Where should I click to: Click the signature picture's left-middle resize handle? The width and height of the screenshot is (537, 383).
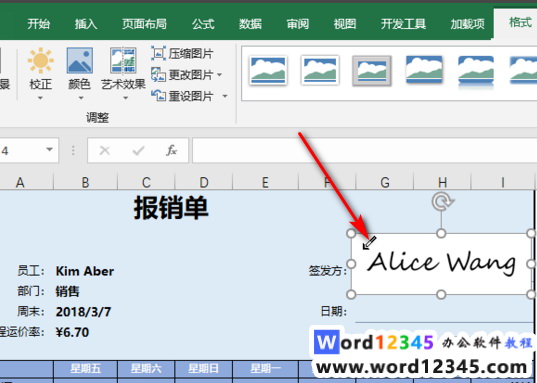tap(351, 264)
